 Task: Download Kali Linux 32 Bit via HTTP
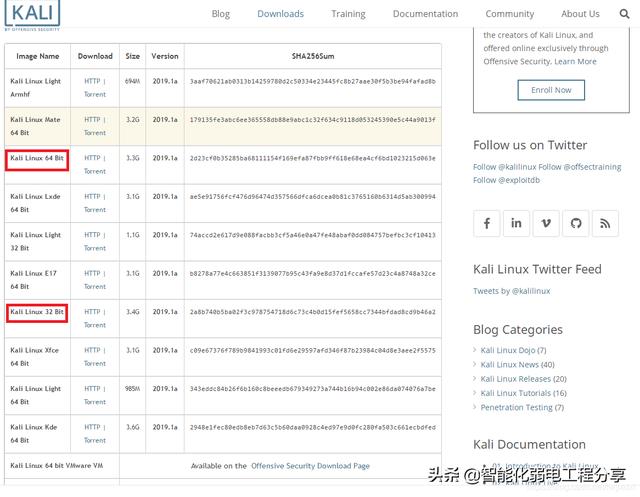tap(92, 312)
